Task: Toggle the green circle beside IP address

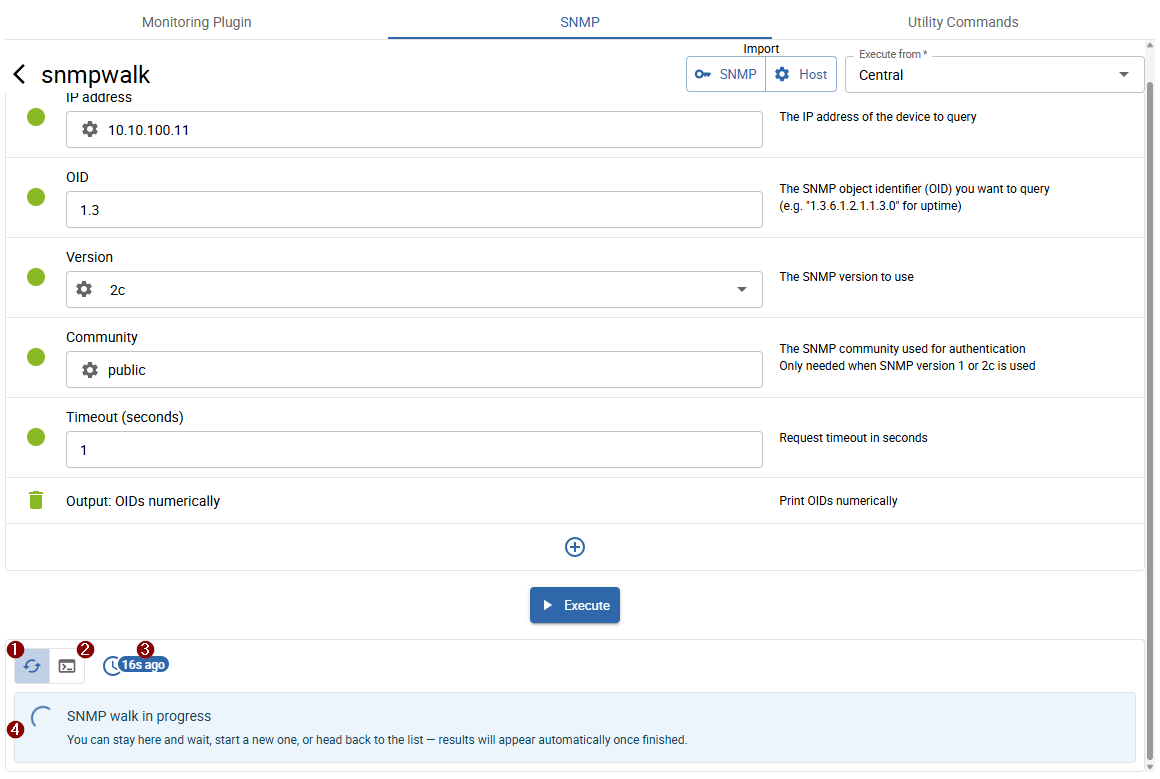Action: 36,117
